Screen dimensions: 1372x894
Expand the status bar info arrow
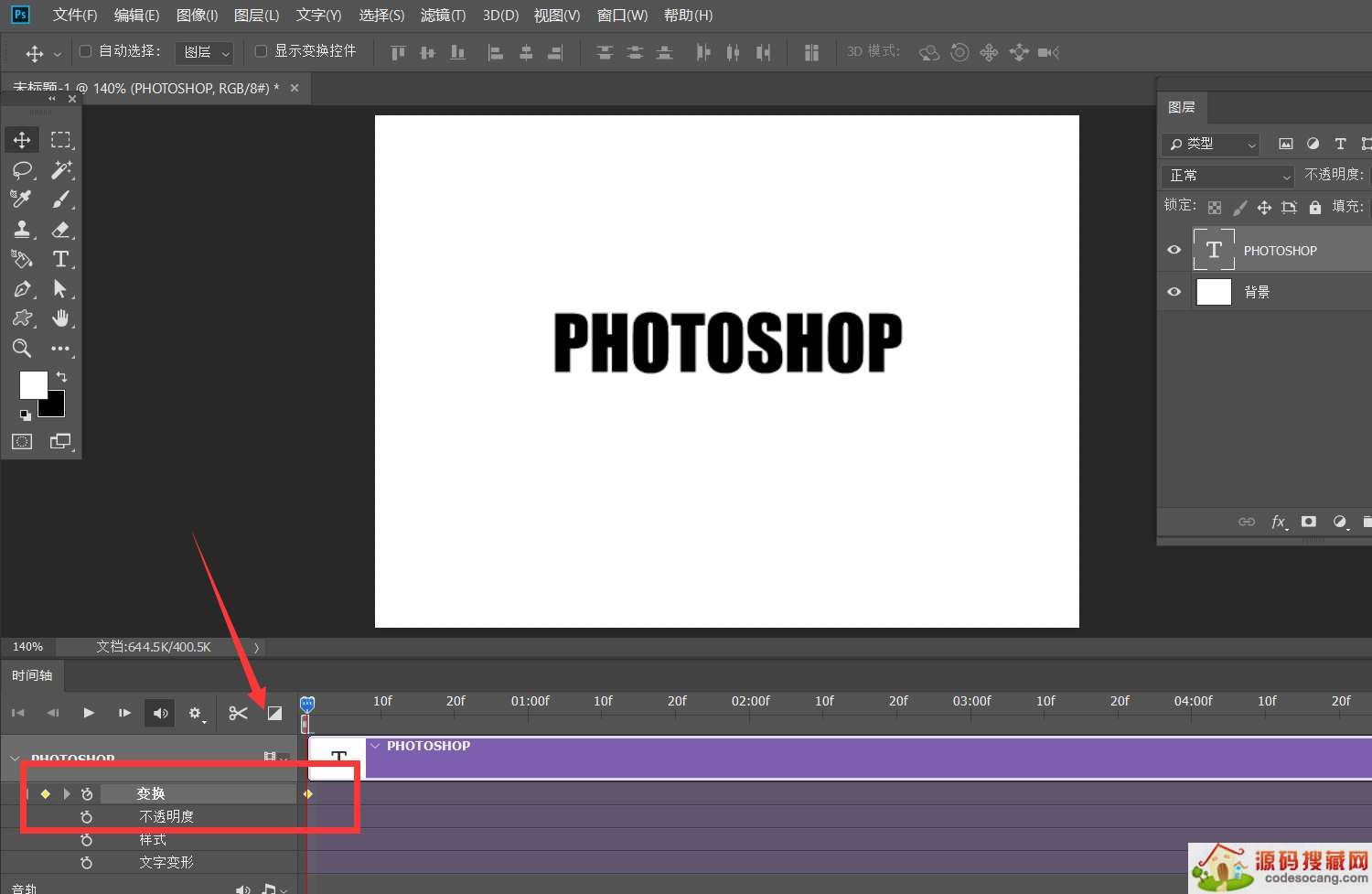point(257,648)
